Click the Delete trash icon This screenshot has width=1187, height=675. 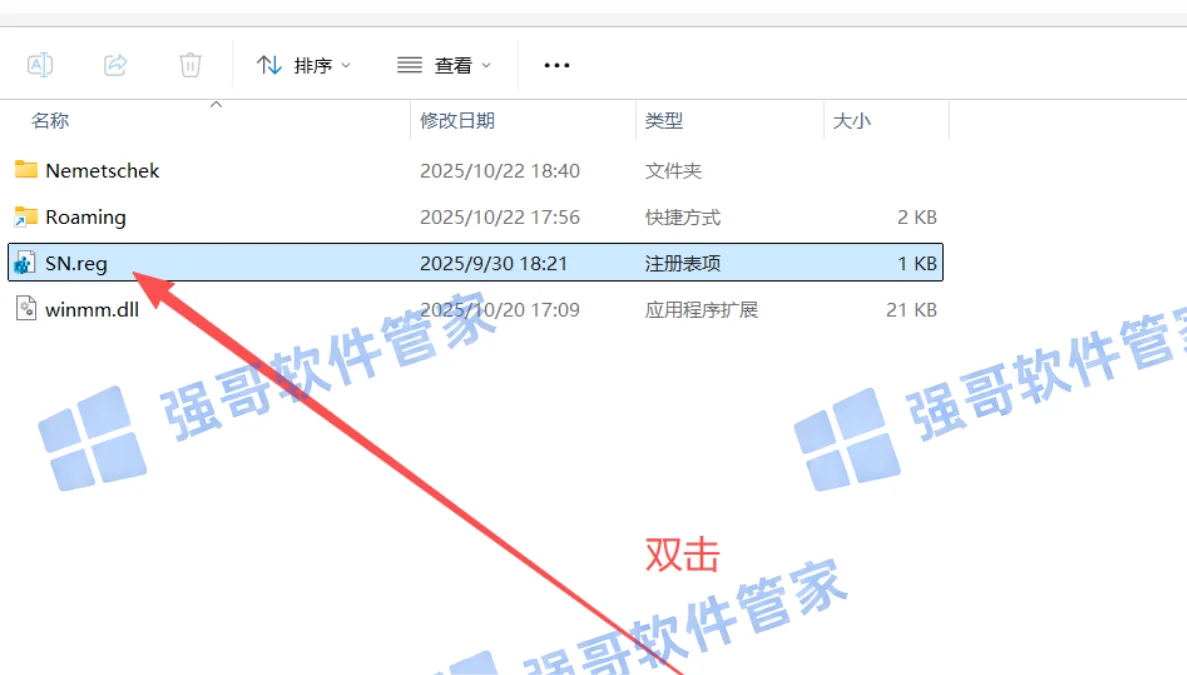(x=190, y=65)
